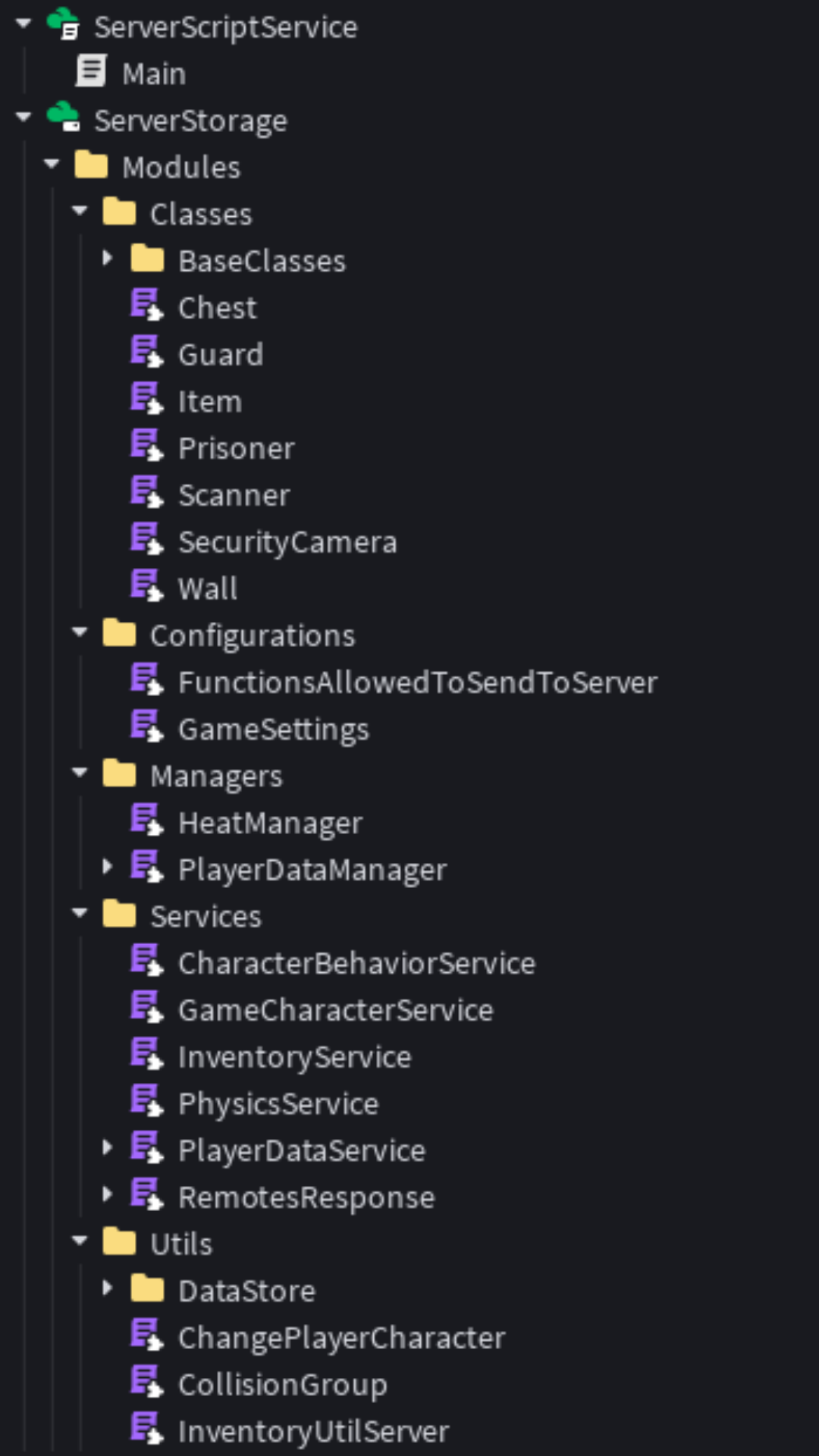Expand the BaseClasses folder
819x1456 pixels.
pos(108,259)
